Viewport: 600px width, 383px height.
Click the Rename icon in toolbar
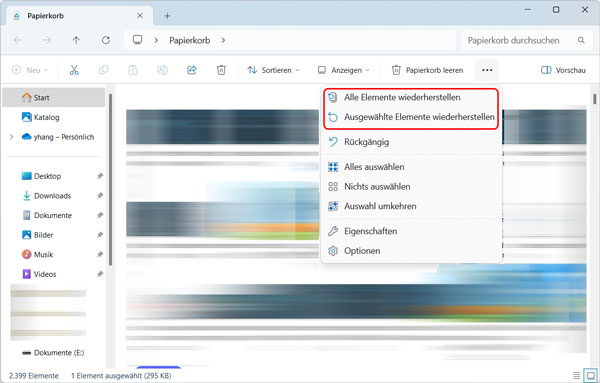pos(162,70)
